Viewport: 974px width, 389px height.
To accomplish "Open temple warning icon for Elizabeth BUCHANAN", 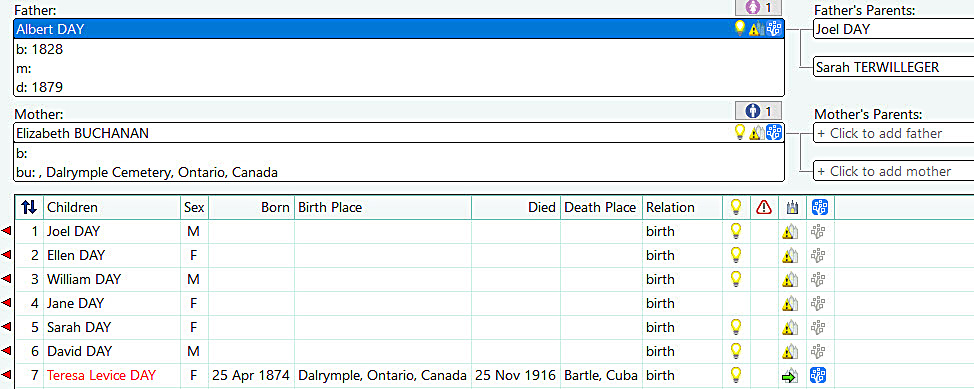I will coord(755,132).
